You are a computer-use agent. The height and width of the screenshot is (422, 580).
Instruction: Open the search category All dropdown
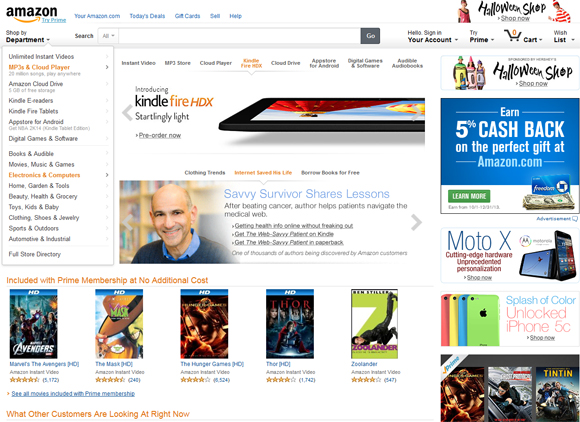pos(108,36)
